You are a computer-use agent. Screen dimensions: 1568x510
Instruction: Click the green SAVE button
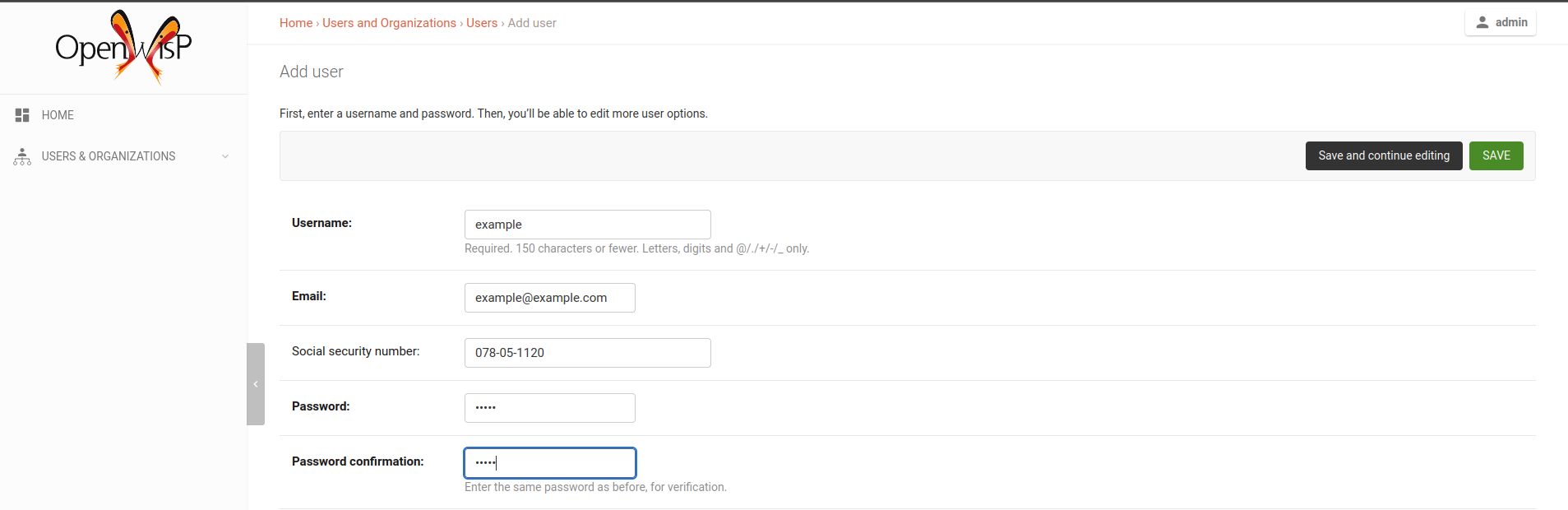tap(1496, 155)
